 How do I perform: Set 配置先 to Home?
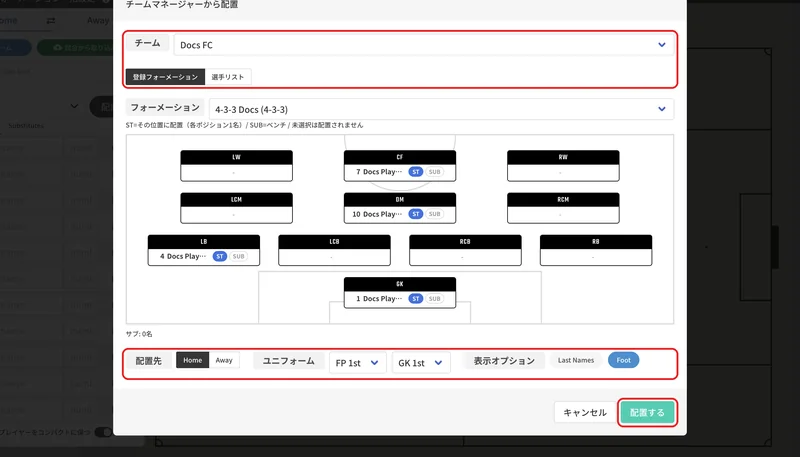click(193, 360)
